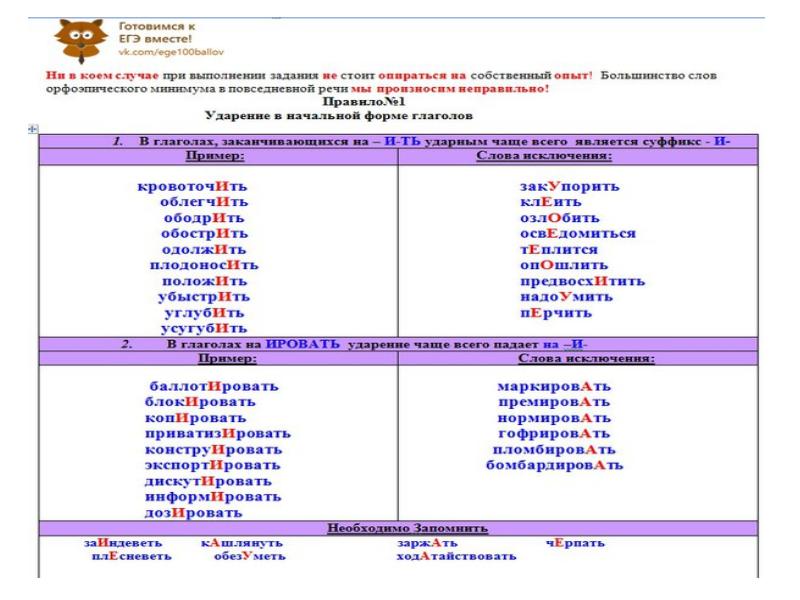Click the table move handle icon
This screenshot has height=600, width=800.
coord(35,131)
